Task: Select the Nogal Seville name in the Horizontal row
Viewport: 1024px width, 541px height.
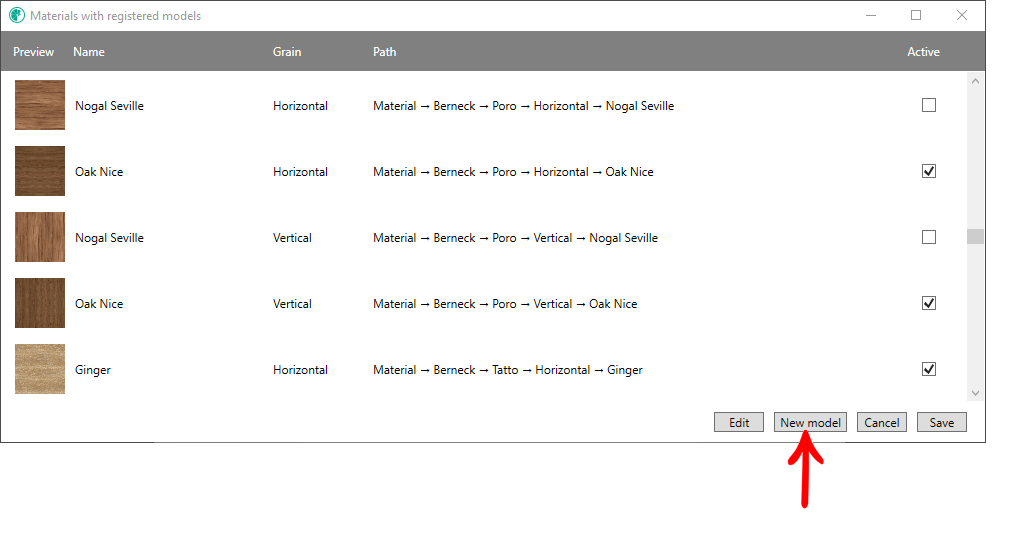Action: tap(109, 106)
